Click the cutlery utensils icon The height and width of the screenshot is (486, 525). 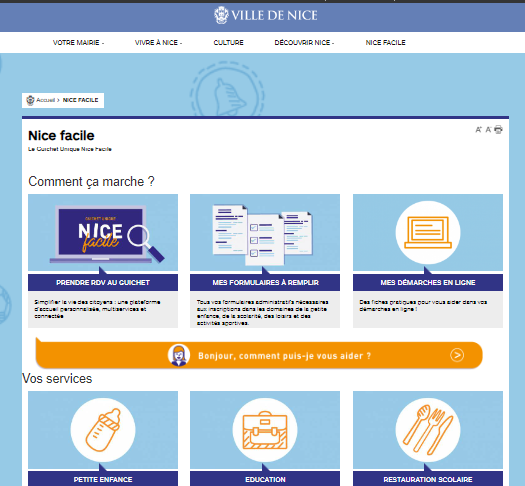(428, 430)
